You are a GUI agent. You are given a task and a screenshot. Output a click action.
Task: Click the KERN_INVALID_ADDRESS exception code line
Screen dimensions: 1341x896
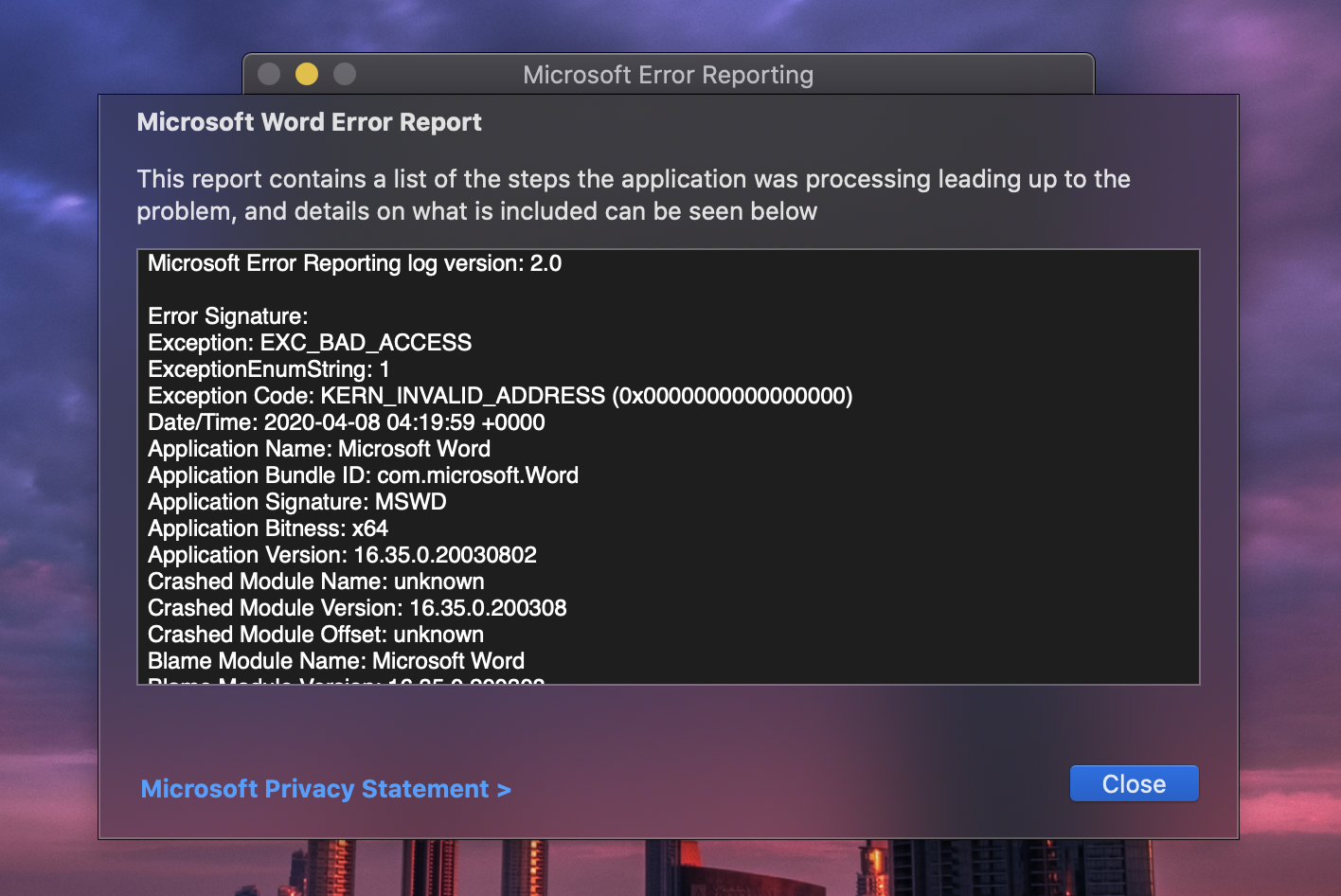(500, 396)
